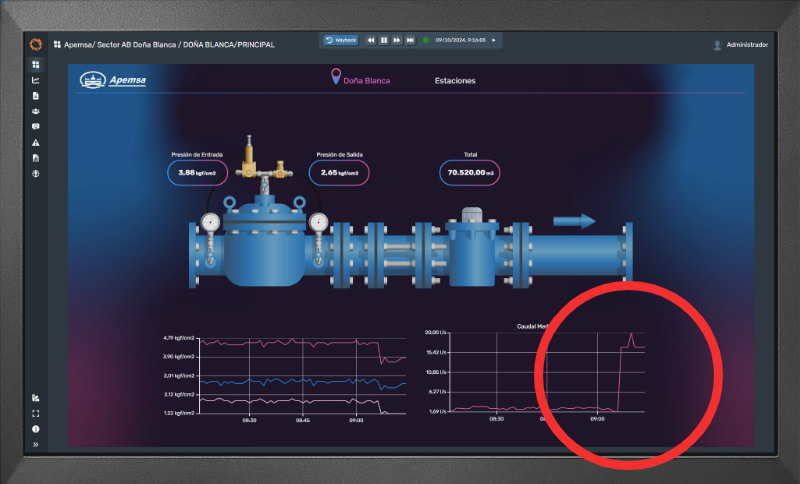
Task: Select the Doña Blanca tab
Action: click(366, 81)
